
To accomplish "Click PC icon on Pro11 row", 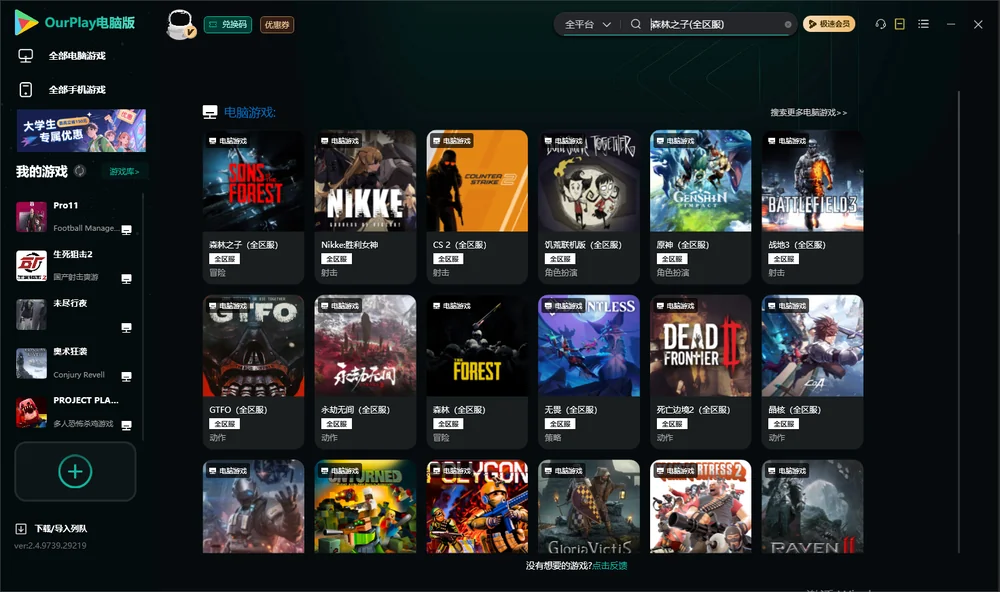I will tap(126, 230).
